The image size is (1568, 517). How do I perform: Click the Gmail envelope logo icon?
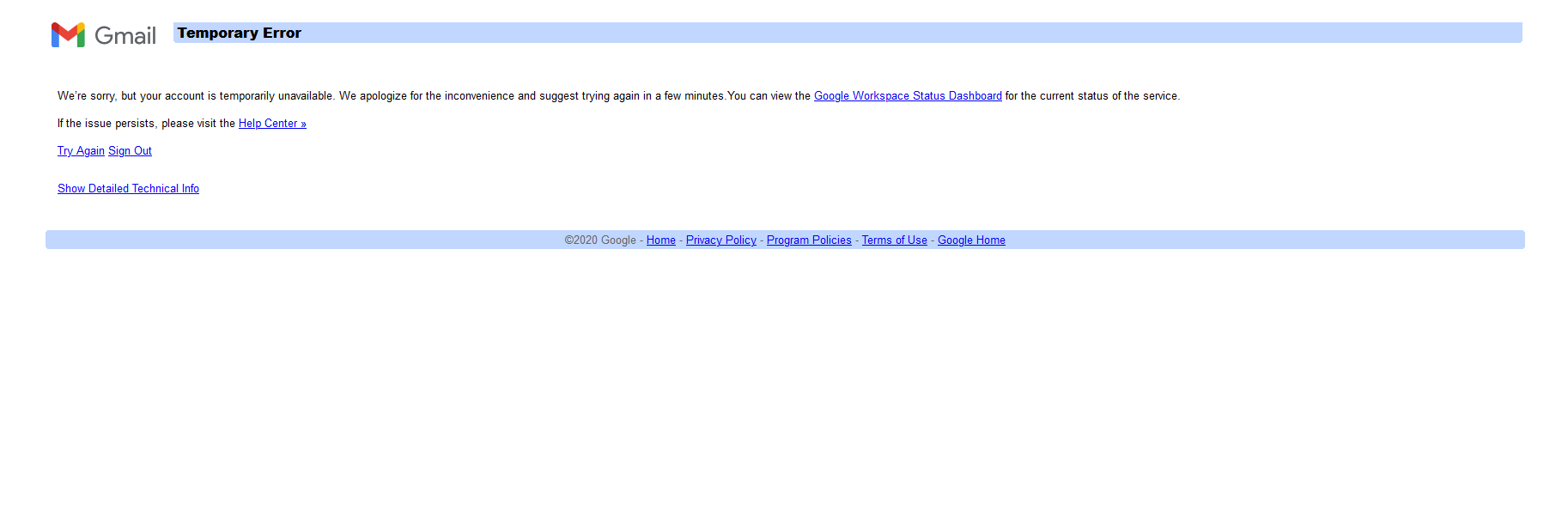68,35
